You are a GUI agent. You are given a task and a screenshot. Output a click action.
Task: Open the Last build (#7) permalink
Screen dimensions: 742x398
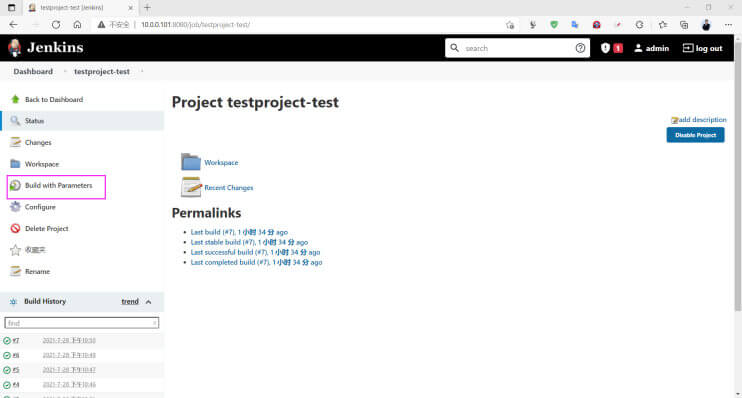(239, 232)
